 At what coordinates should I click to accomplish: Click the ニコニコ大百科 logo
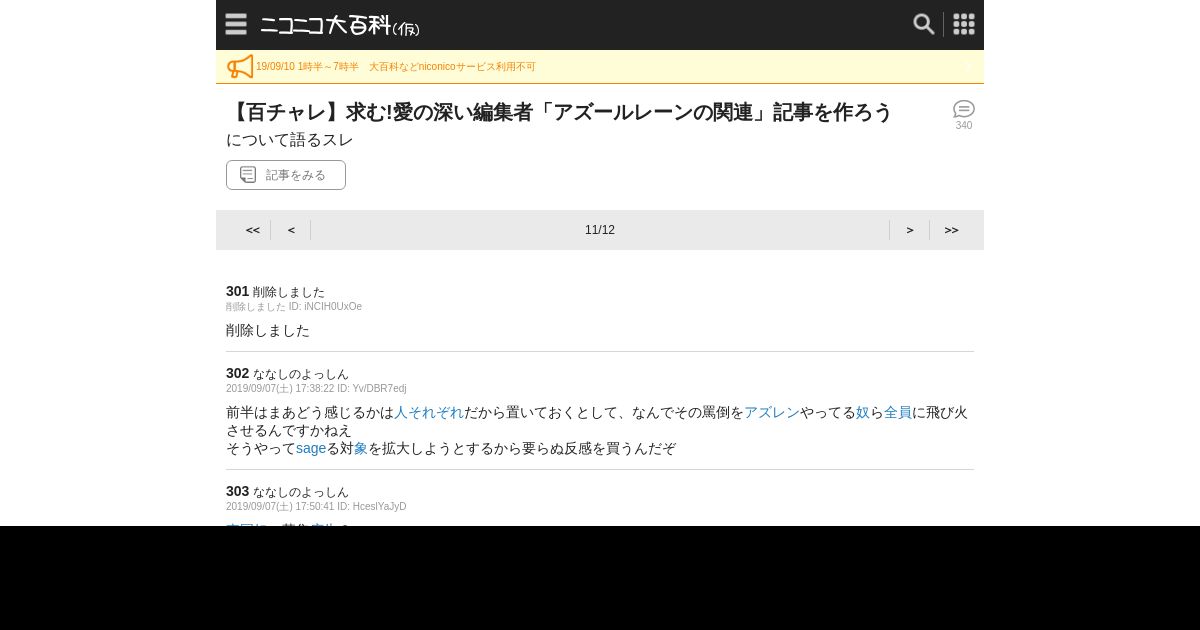click(340, 26)
